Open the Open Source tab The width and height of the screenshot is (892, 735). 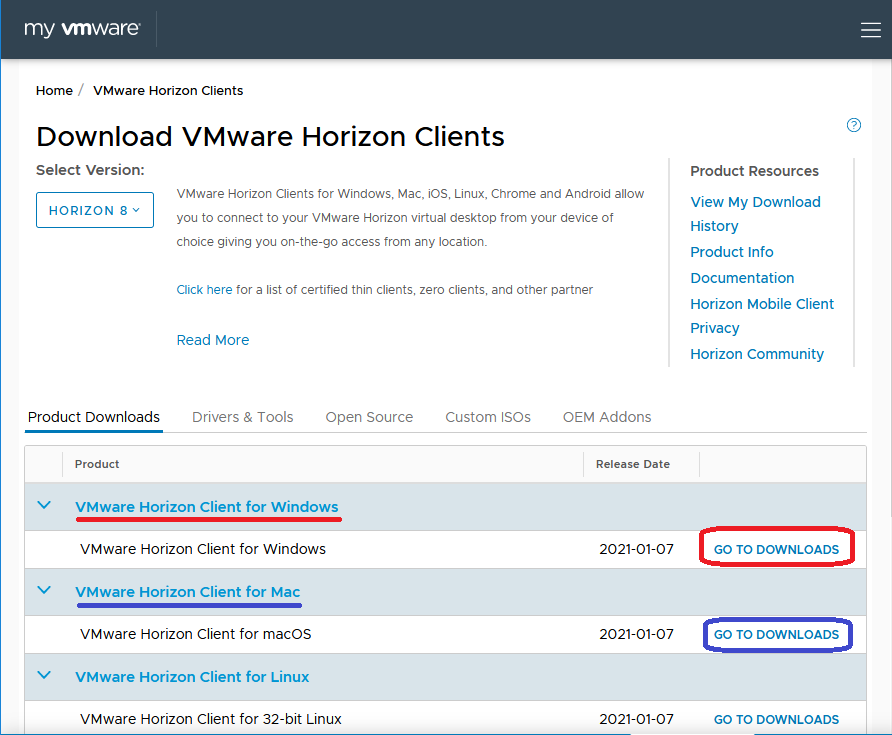click(x=369, y=417)
